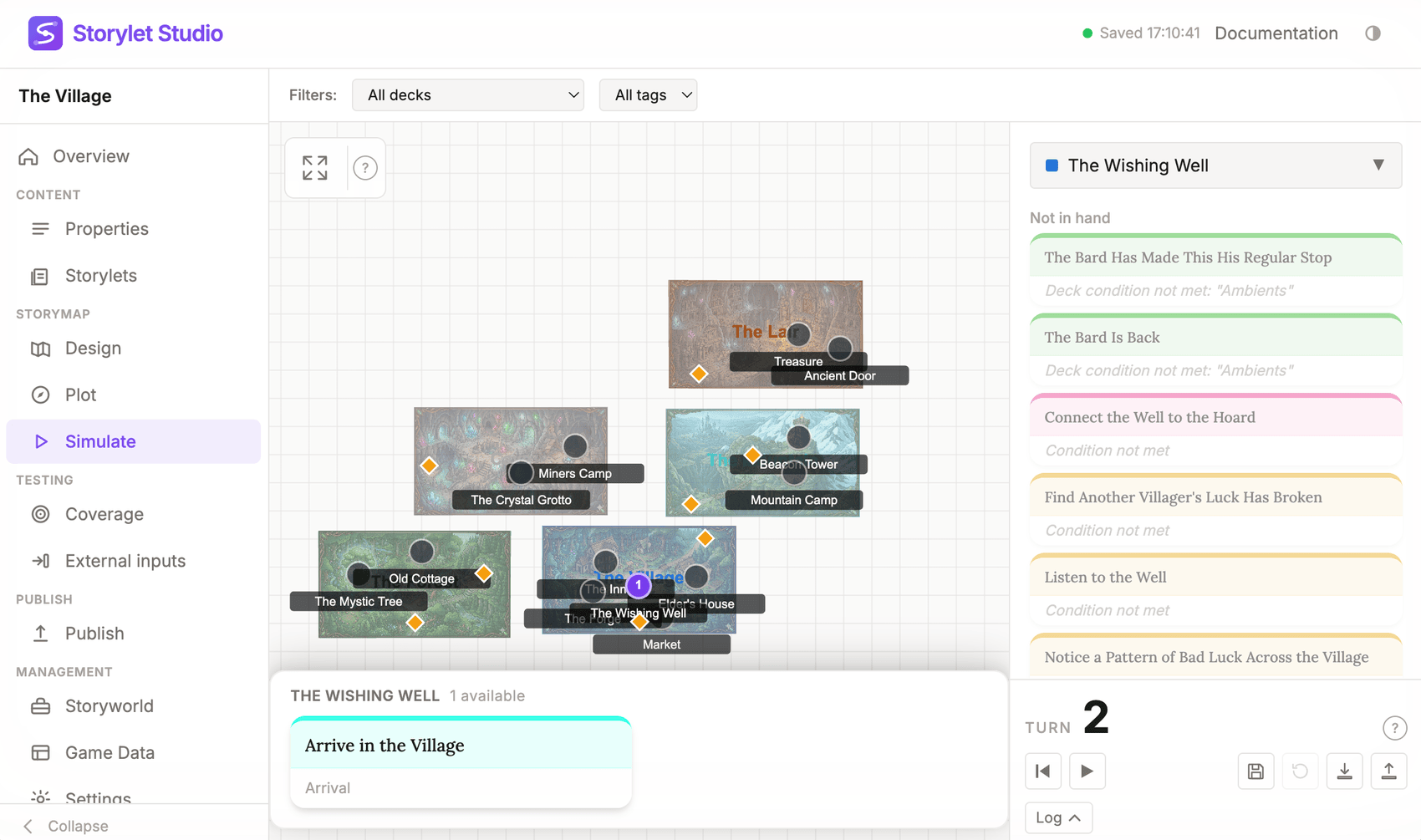Screen dimensions: 1421x840
Task: Open Notice a Pattern of Bad Luck card
Action: coord(1215,656)
